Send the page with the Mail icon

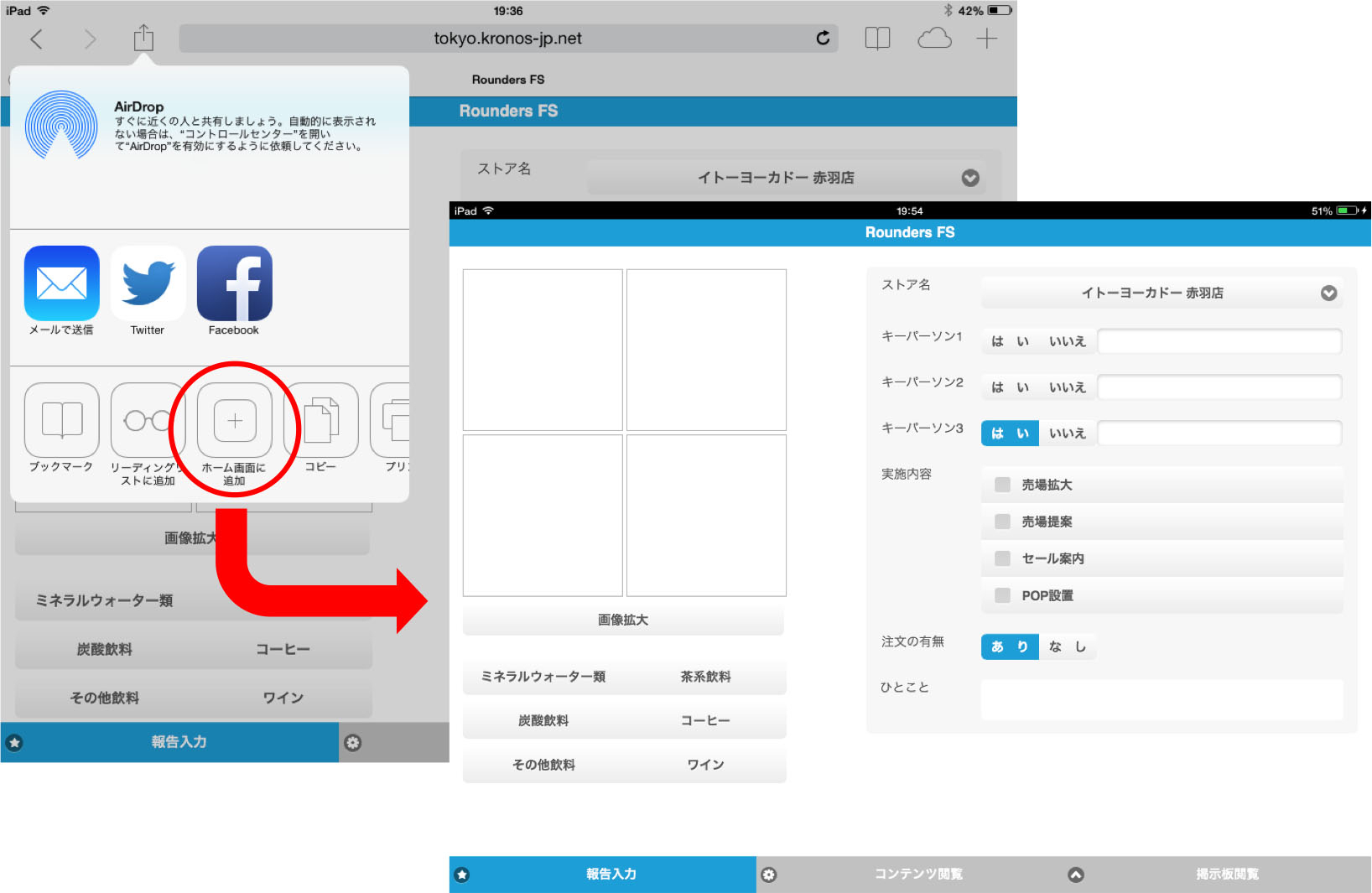(61, 283)
